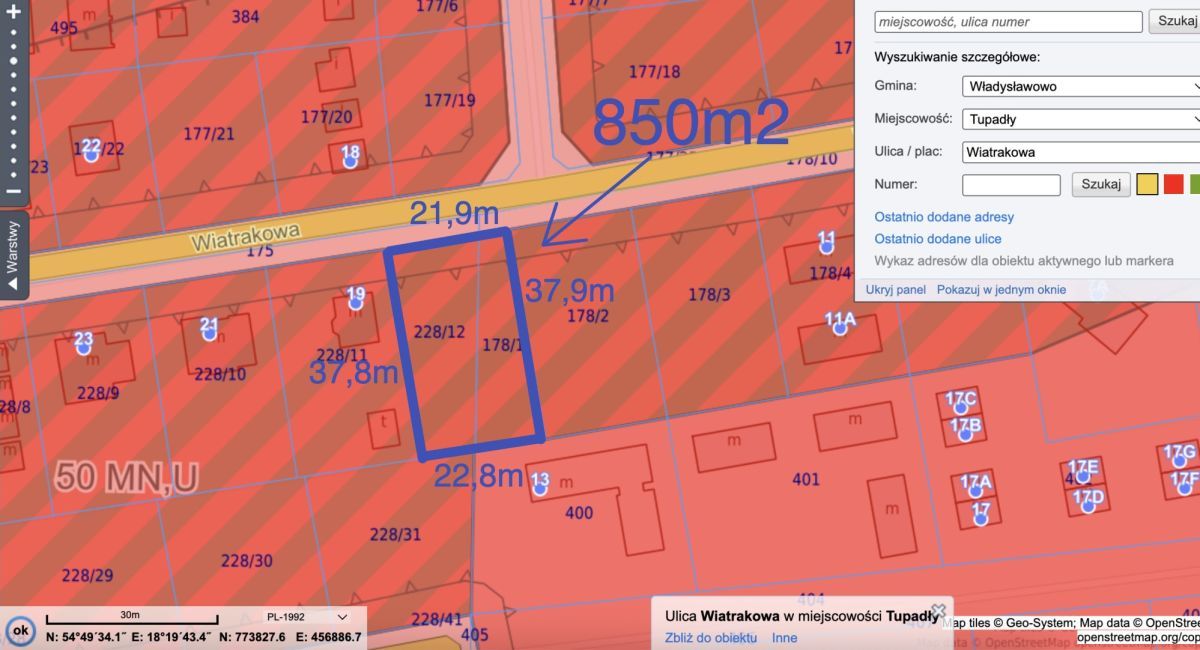Click parcel label 228/12
This screenshot has height=650, width=1200.
(440, 331)
